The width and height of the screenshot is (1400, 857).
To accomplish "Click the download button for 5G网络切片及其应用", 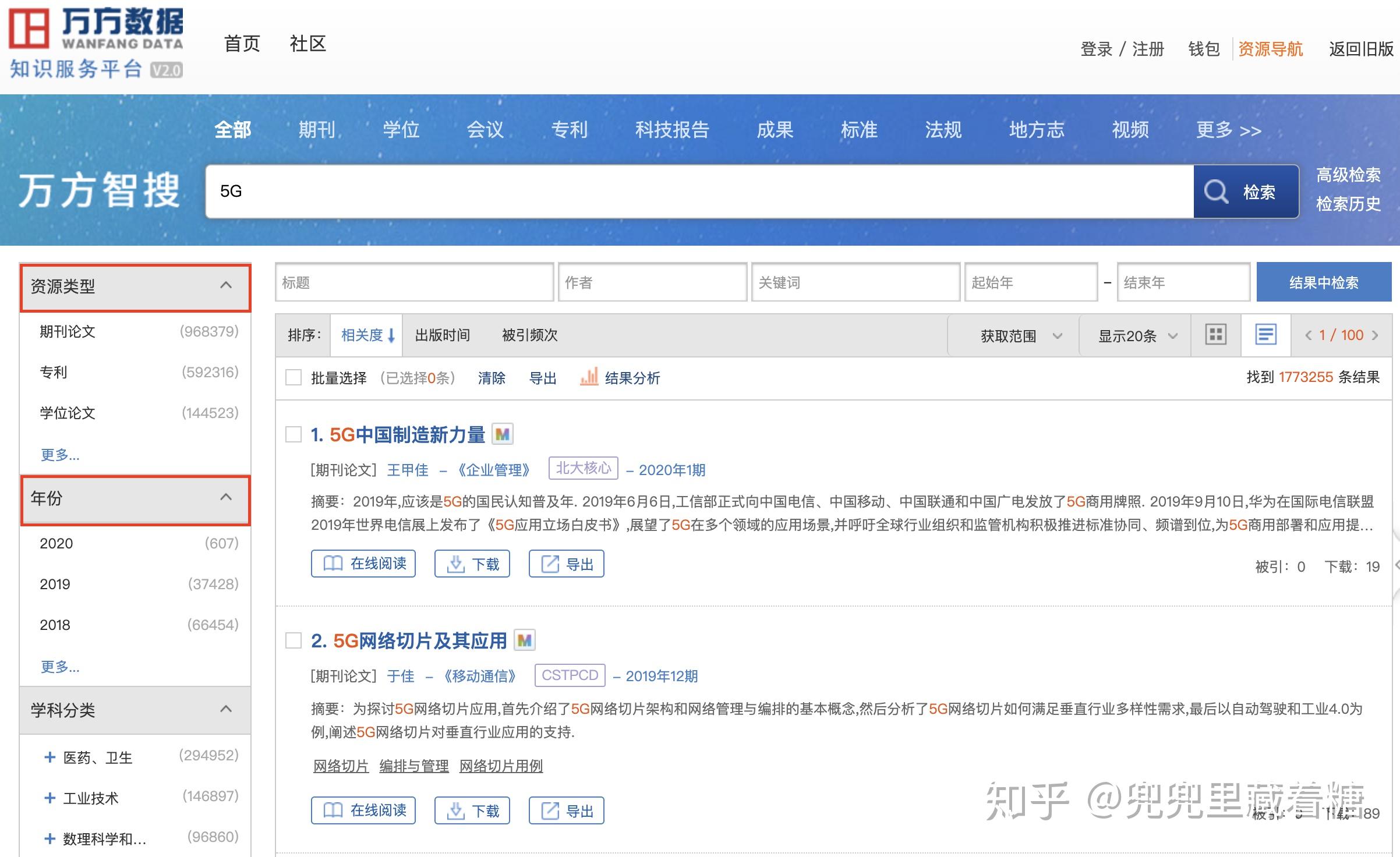I will [x=472, y=810].
